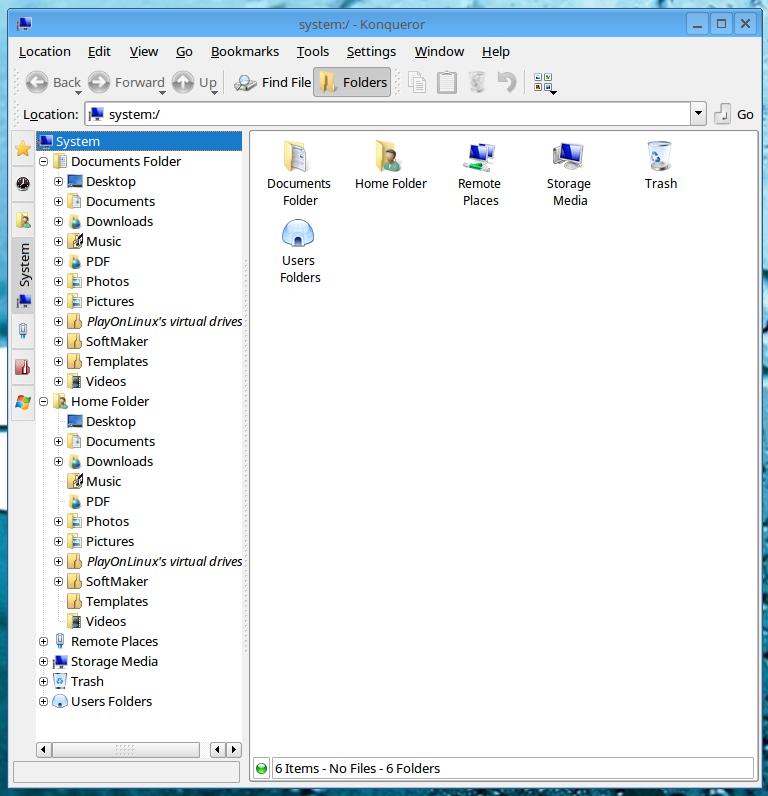Click '6 Items - No Files - 6 Folders' status text
Viewport: 768px width, 796px height.
point(357,769)
